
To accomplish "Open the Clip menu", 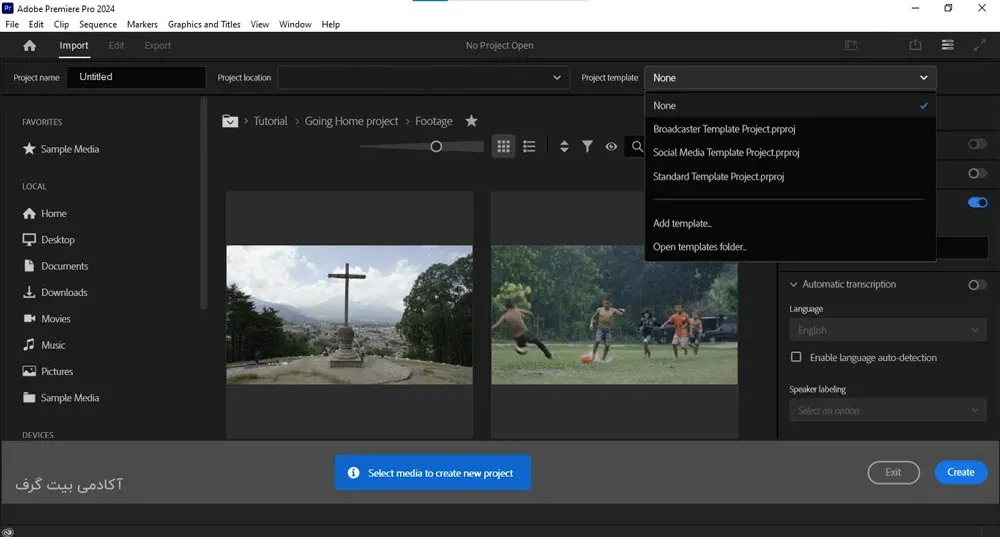I will coord(61,24).
